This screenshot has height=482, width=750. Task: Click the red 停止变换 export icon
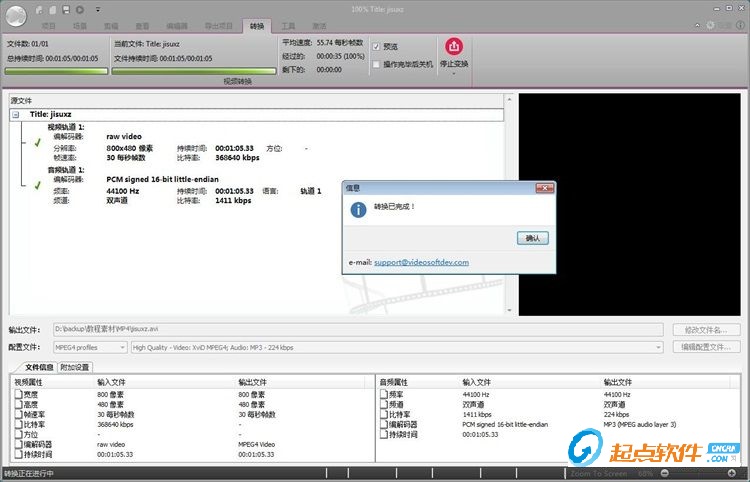coord(454,46)
